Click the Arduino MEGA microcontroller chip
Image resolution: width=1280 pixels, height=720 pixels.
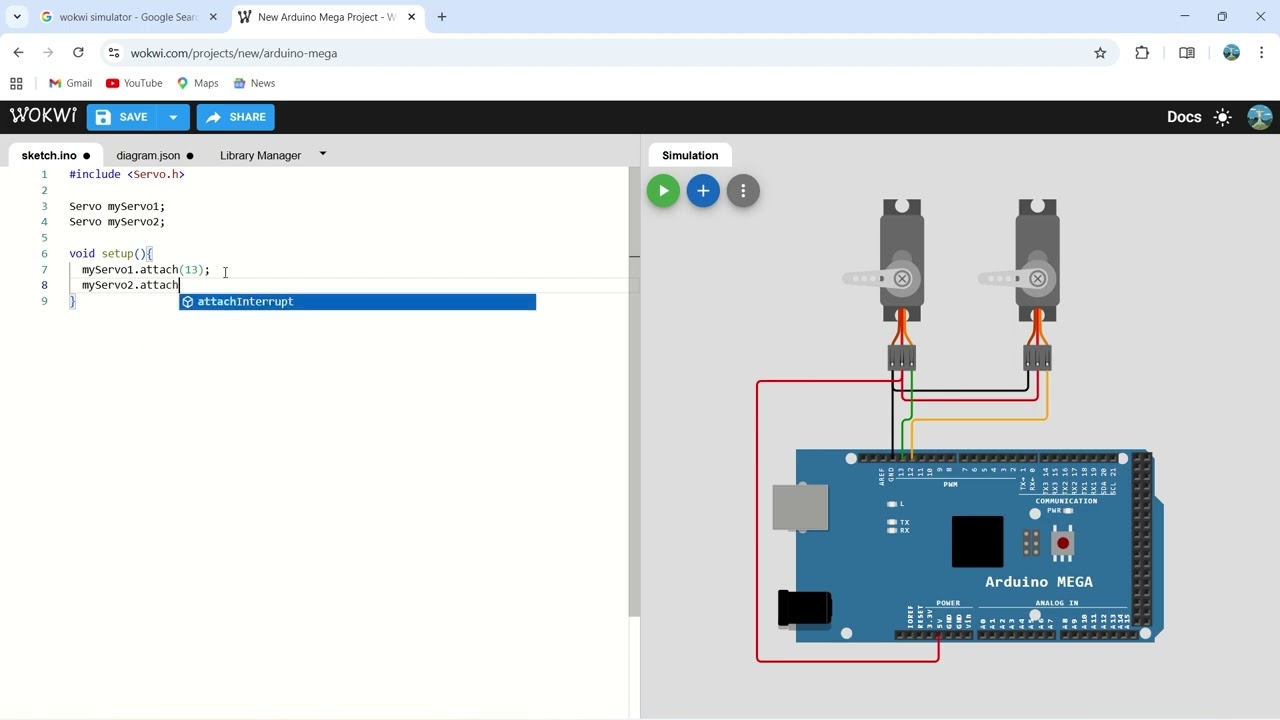coord(977,542)
